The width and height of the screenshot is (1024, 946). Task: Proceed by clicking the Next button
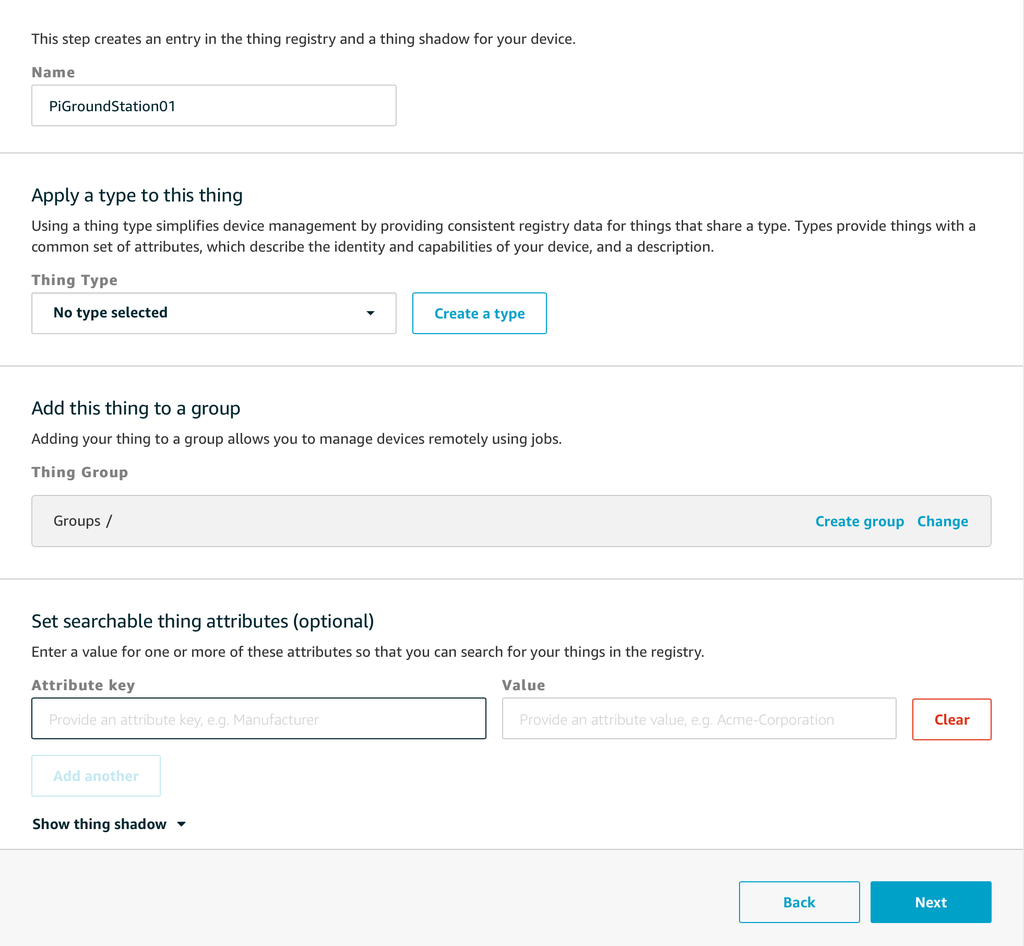(930, 902)
